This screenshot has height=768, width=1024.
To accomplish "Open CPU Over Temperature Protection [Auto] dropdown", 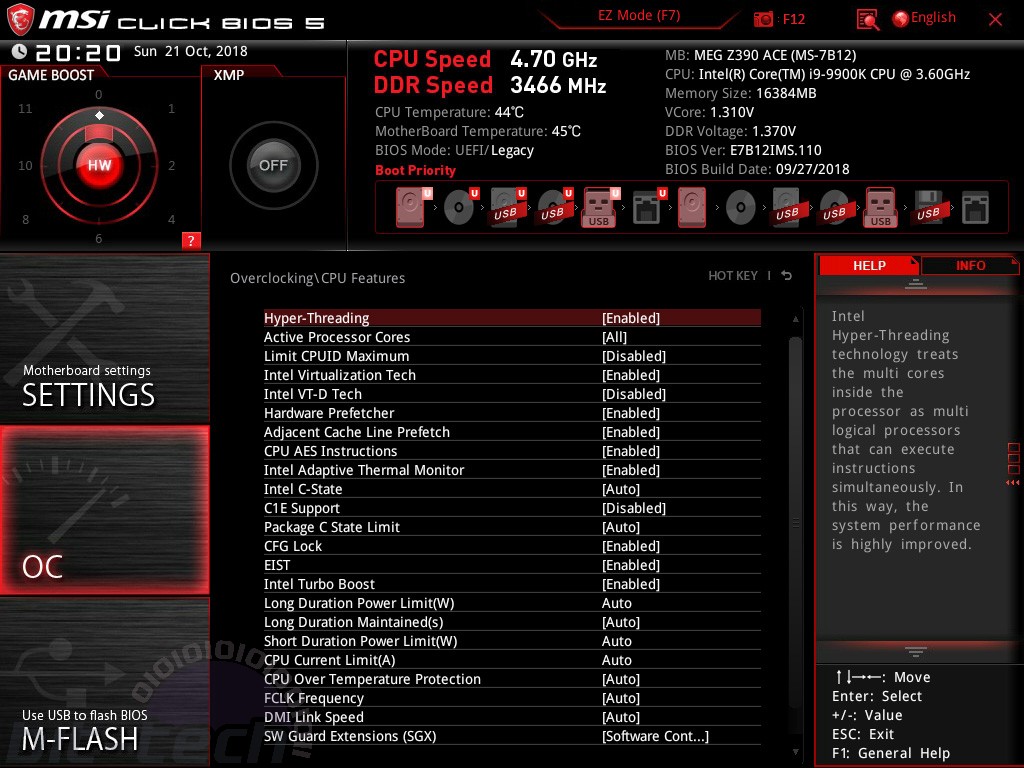I will (x=620, y=679).
